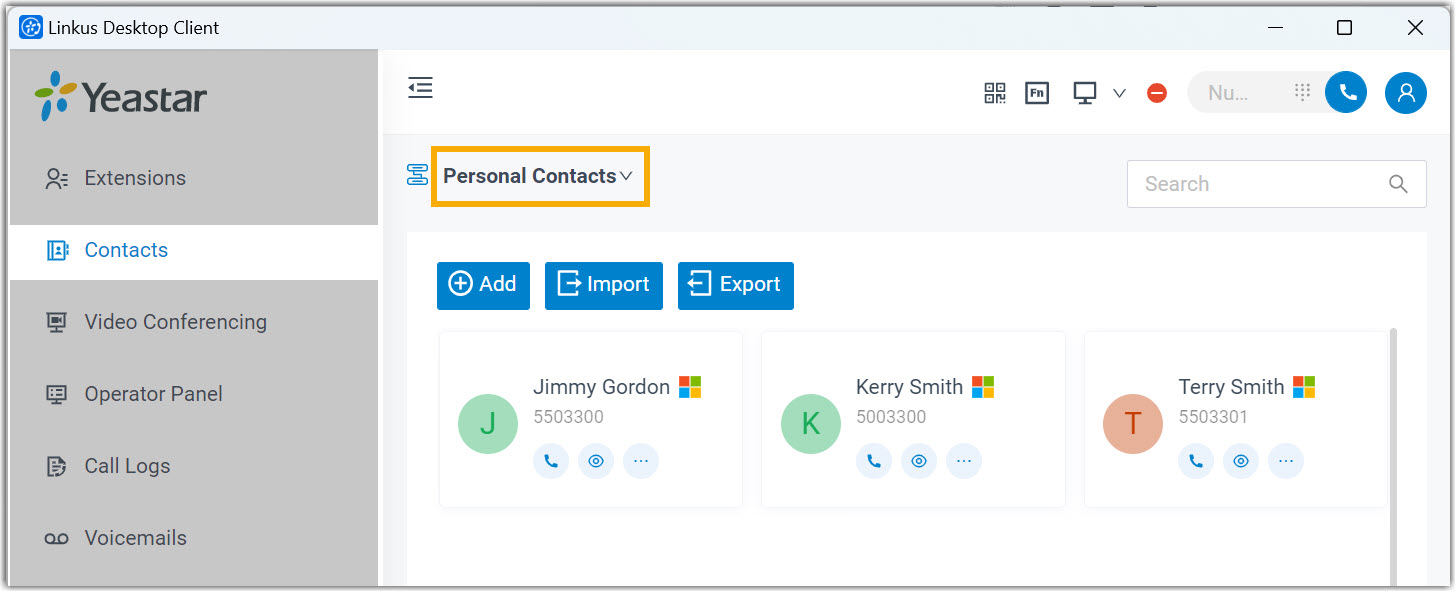The height and width of the screenshot is (592, 1456).
Task: Open the user profile avatar icon
Action: click(x=1405, y=93)
